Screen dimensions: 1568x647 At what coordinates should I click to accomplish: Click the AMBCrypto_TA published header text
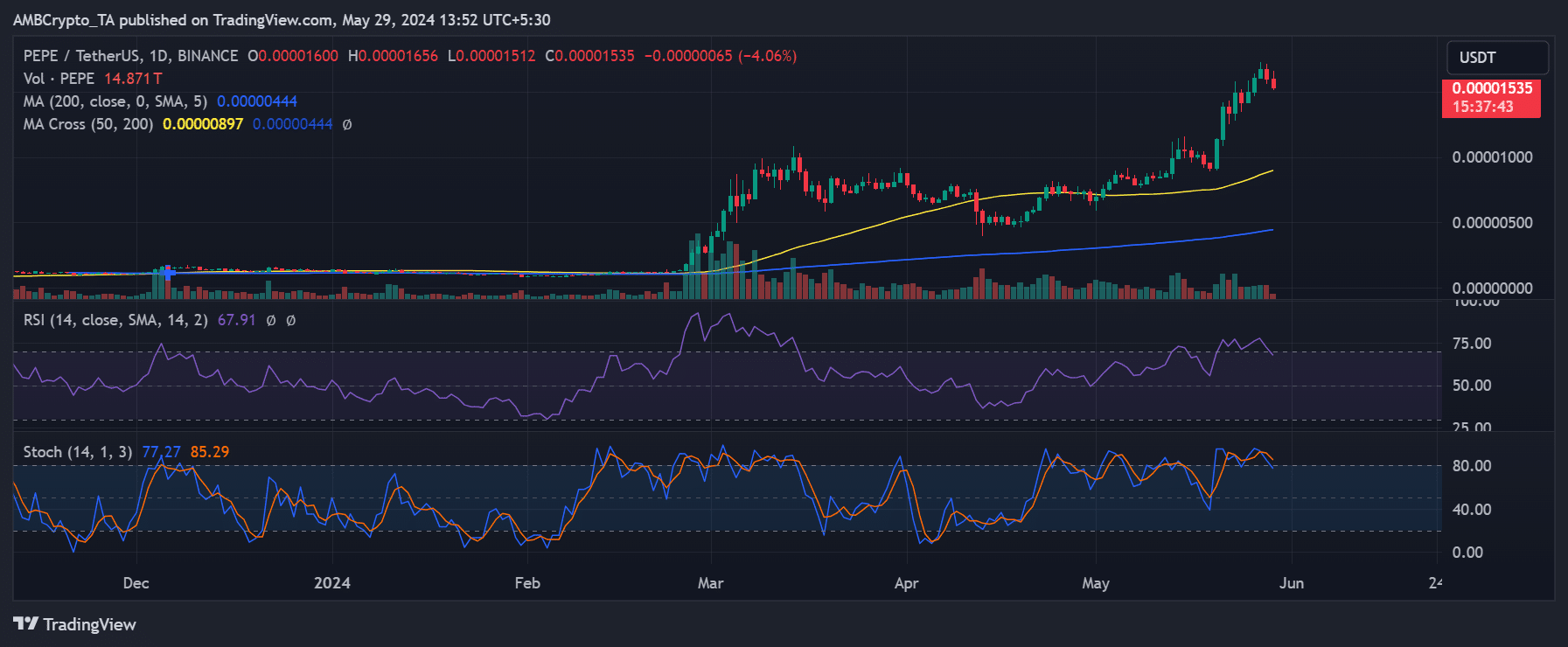(x=282, y=20)
